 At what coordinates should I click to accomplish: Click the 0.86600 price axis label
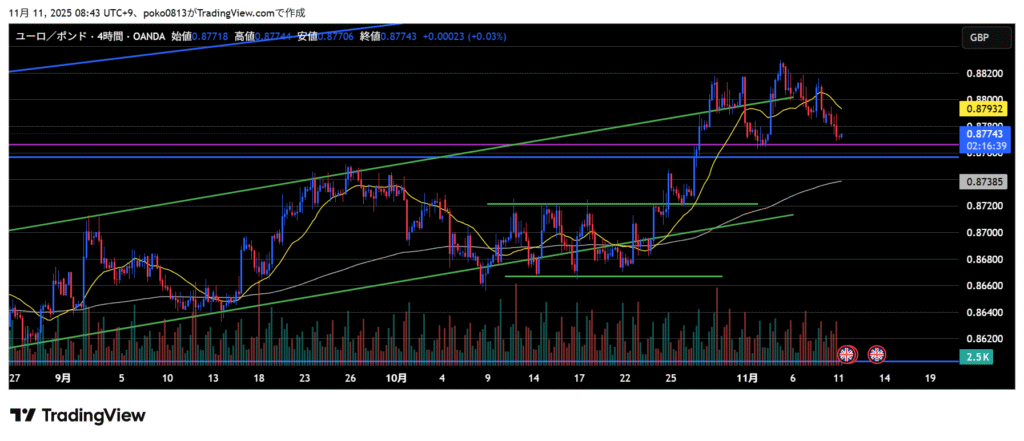pos(985,286)
